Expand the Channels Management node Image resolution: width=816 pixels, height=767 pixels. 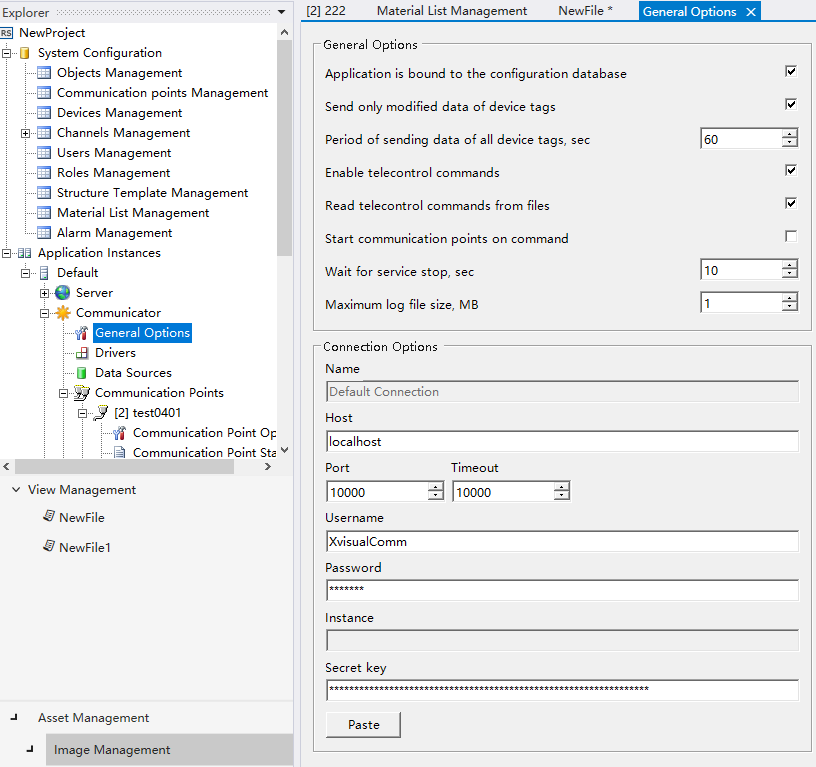coord(26,133)
